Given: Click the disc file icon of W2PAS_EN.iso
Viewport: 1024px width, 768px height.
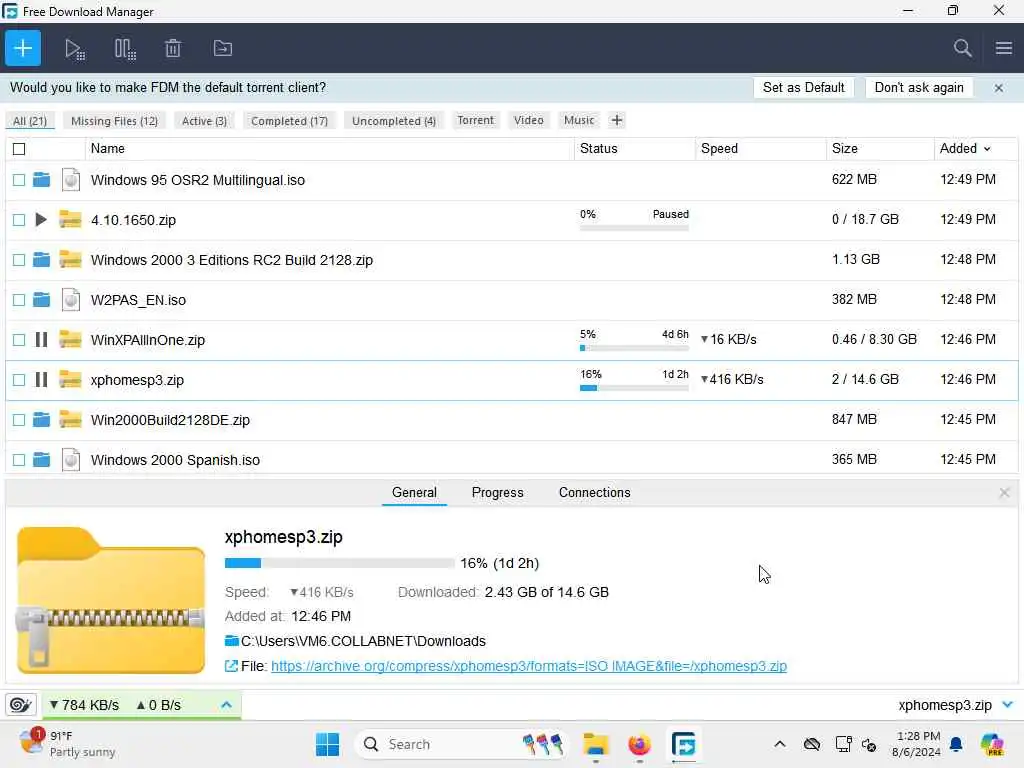Looking at the screenshot, I should click(71, 300).
